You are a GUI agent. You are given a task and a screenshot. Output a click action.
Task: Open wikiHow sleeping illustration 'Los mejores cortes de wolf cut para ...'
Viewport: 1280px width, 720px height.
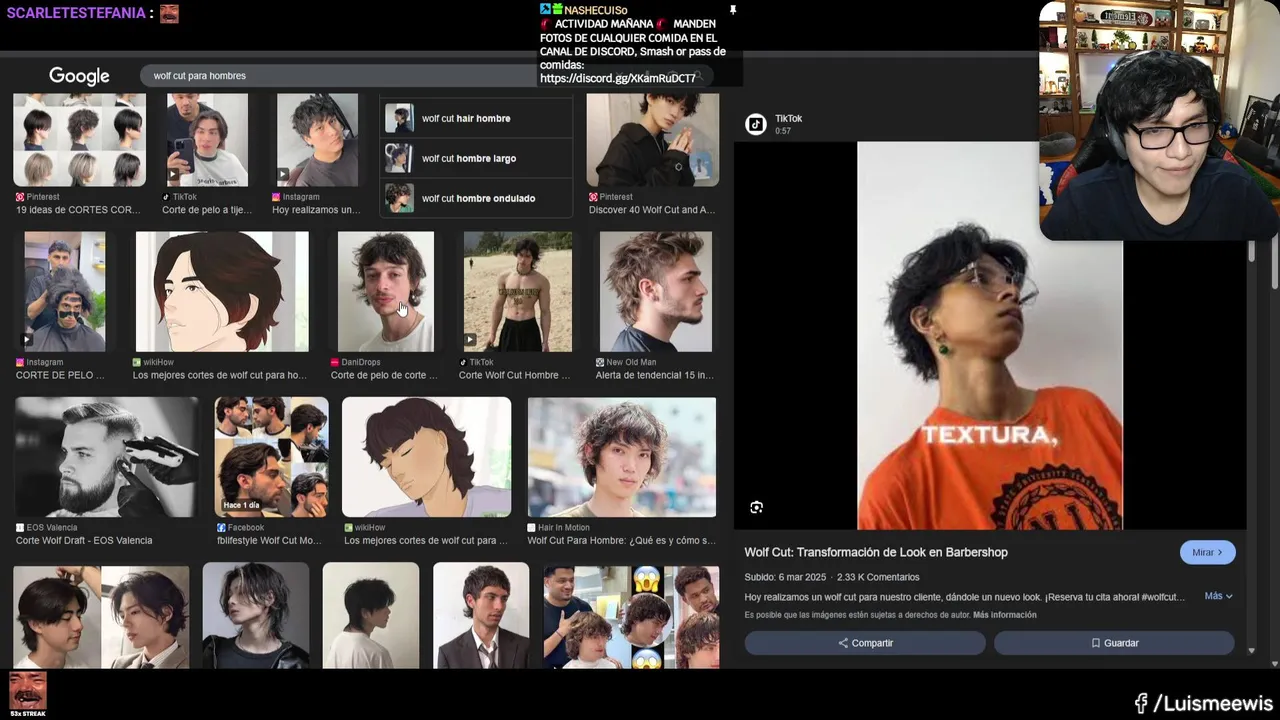coord(427,457)
